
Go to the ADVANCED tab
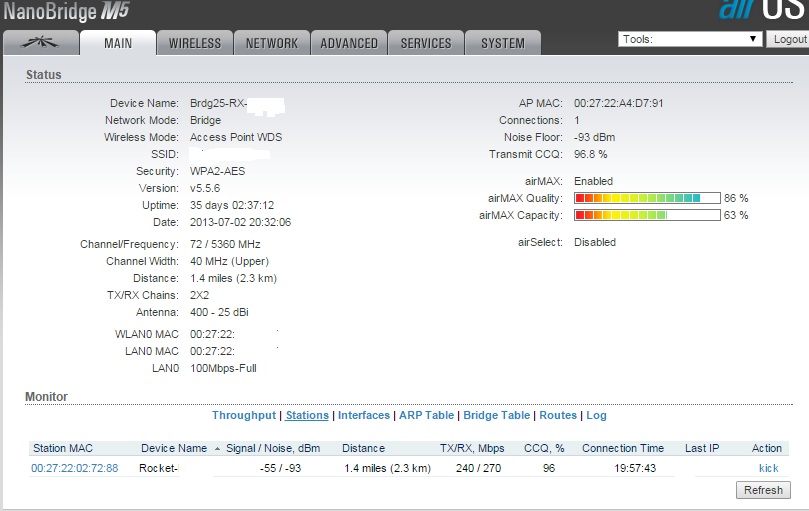point(349,43)
